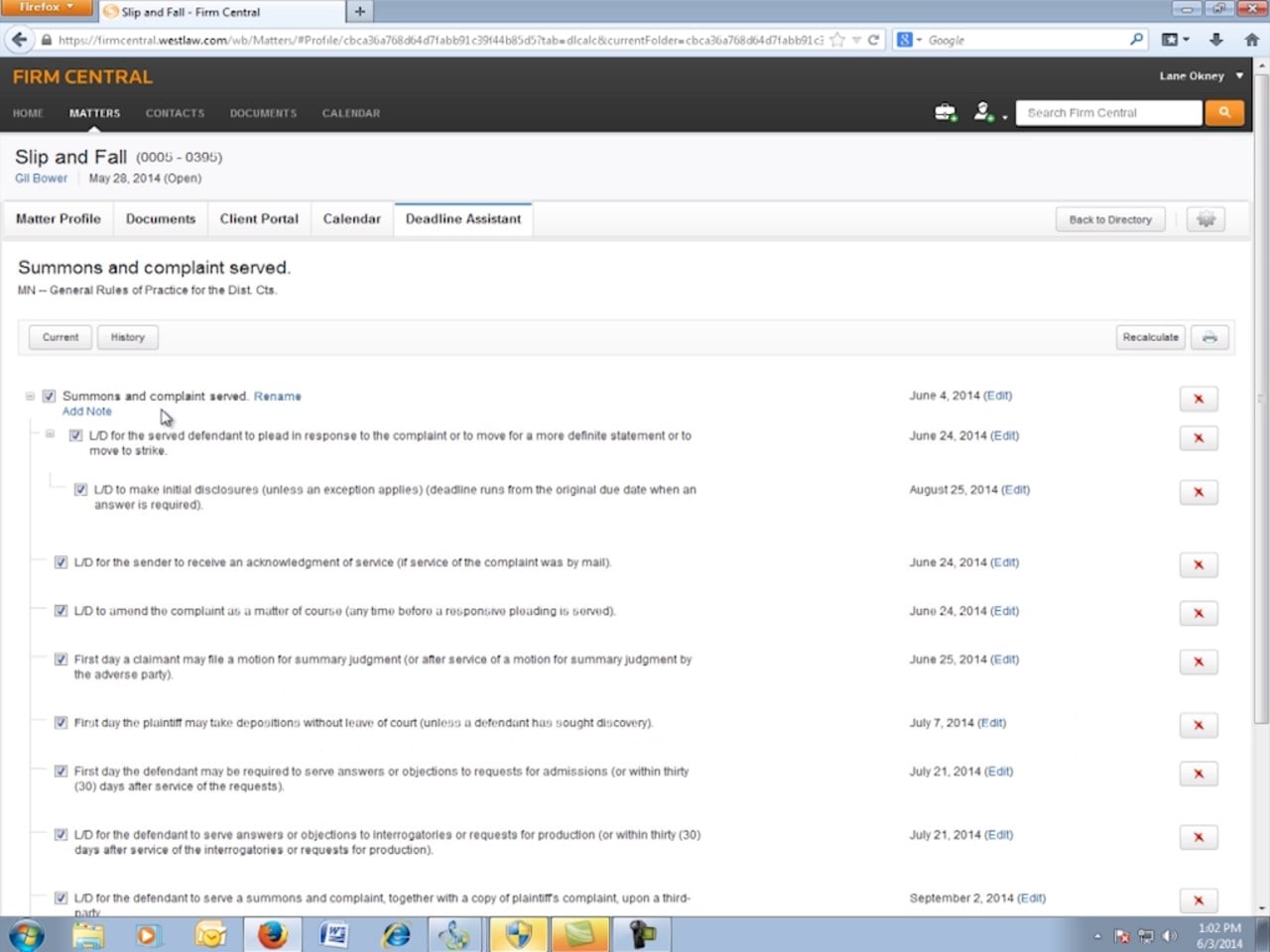
Task: Open the CALENDAR menu in top navigation
Action: click(x=350, y=113)
